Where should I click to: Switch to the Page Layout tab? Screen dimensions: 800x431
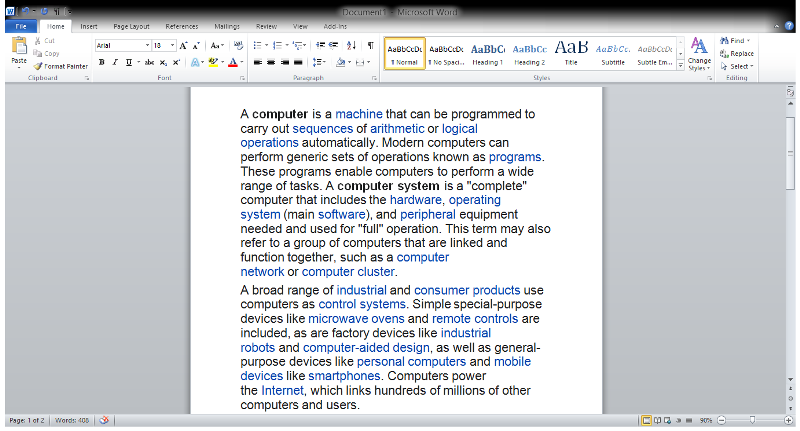click(x=131, y=26)
